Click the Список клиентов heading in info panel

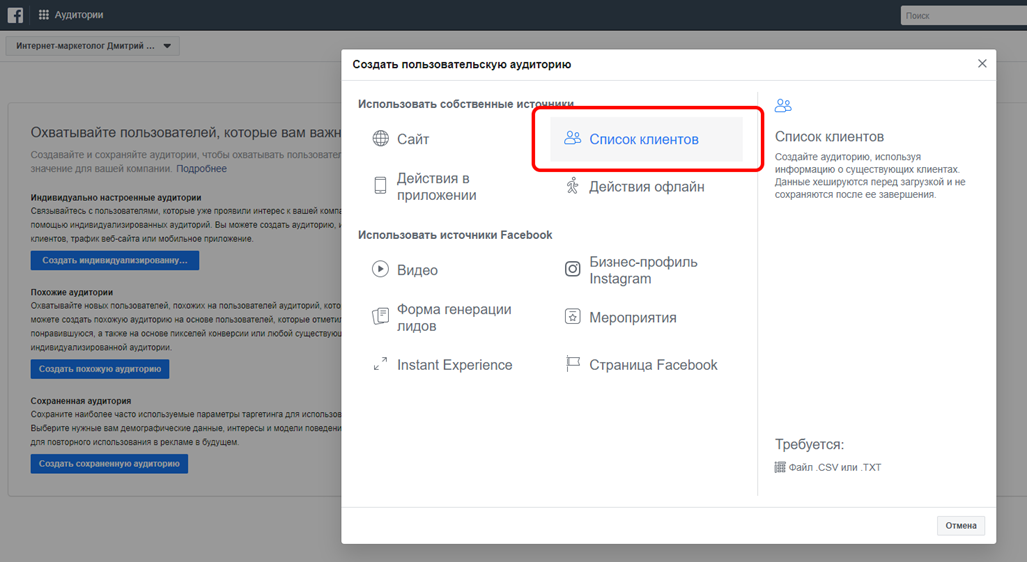[829, 137]
